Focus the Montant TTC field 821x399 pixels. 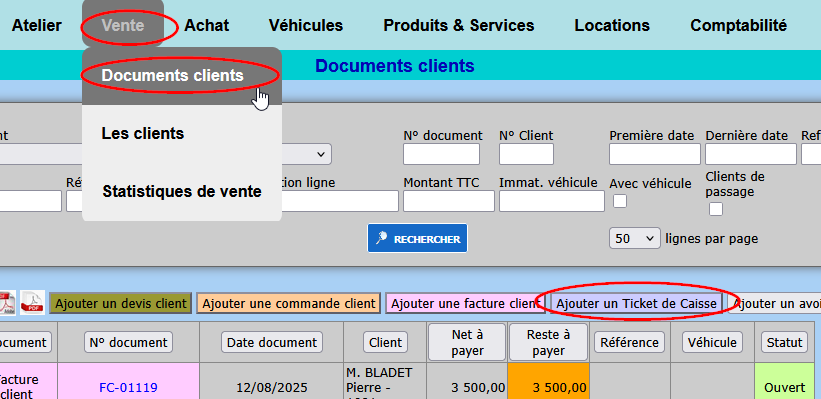click(449, 201)
